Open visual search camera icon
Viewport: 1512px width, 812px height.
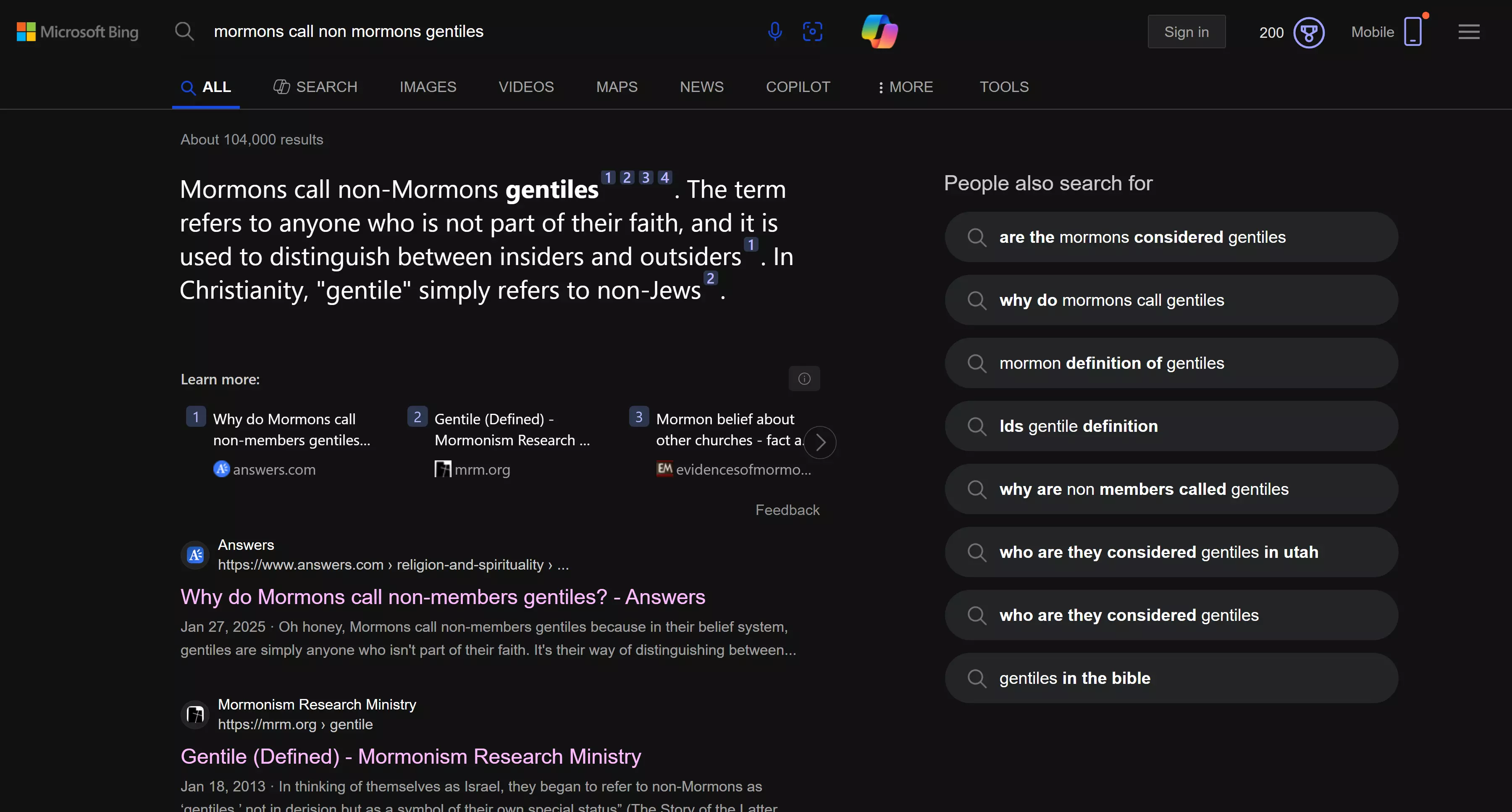tap(812, 31)
